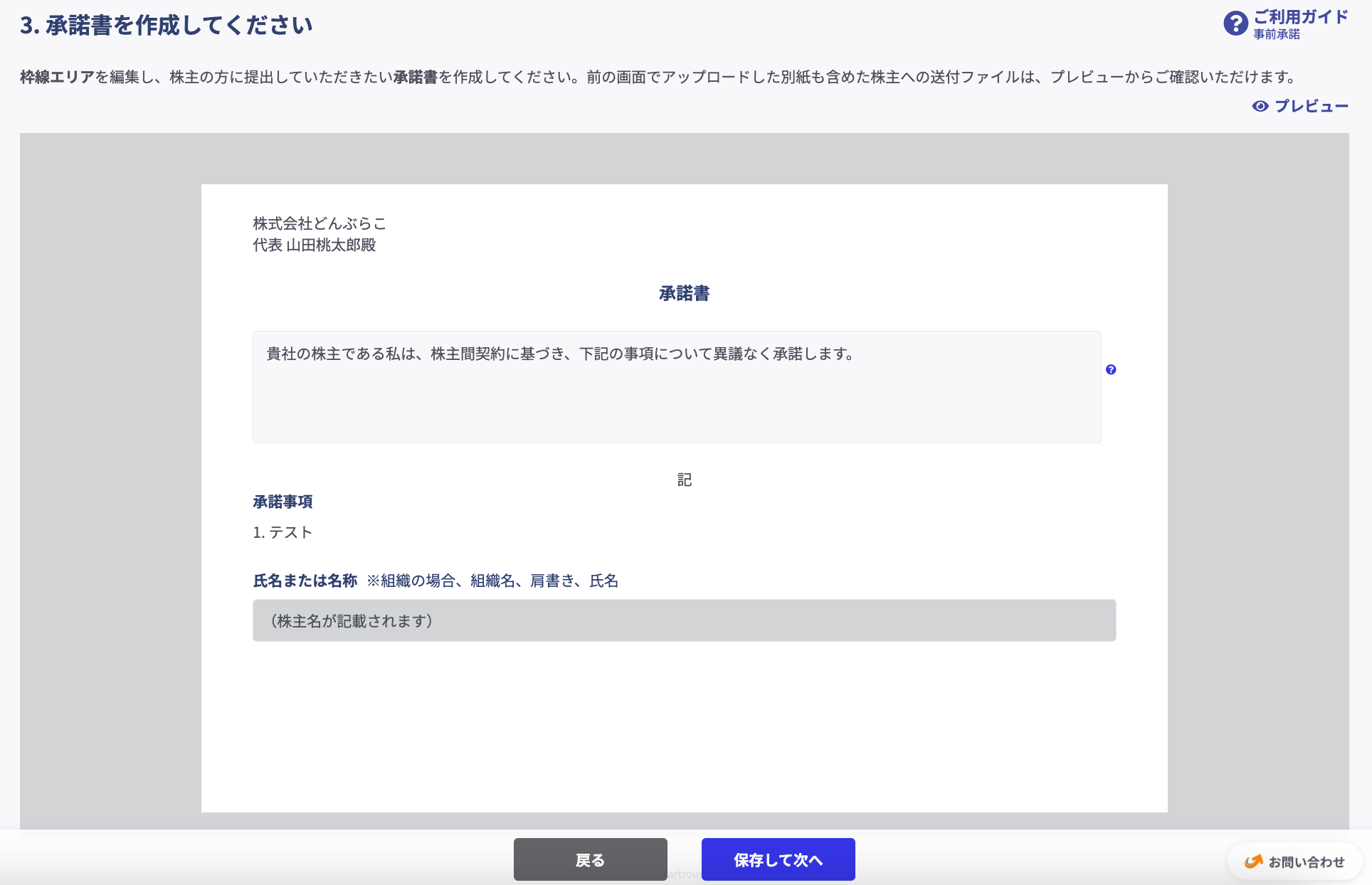Click the 事前承諾 subtitle under the guide
Viewport: 1372px width, 885px height.
pyautogui.click(x=1277, y=35)
